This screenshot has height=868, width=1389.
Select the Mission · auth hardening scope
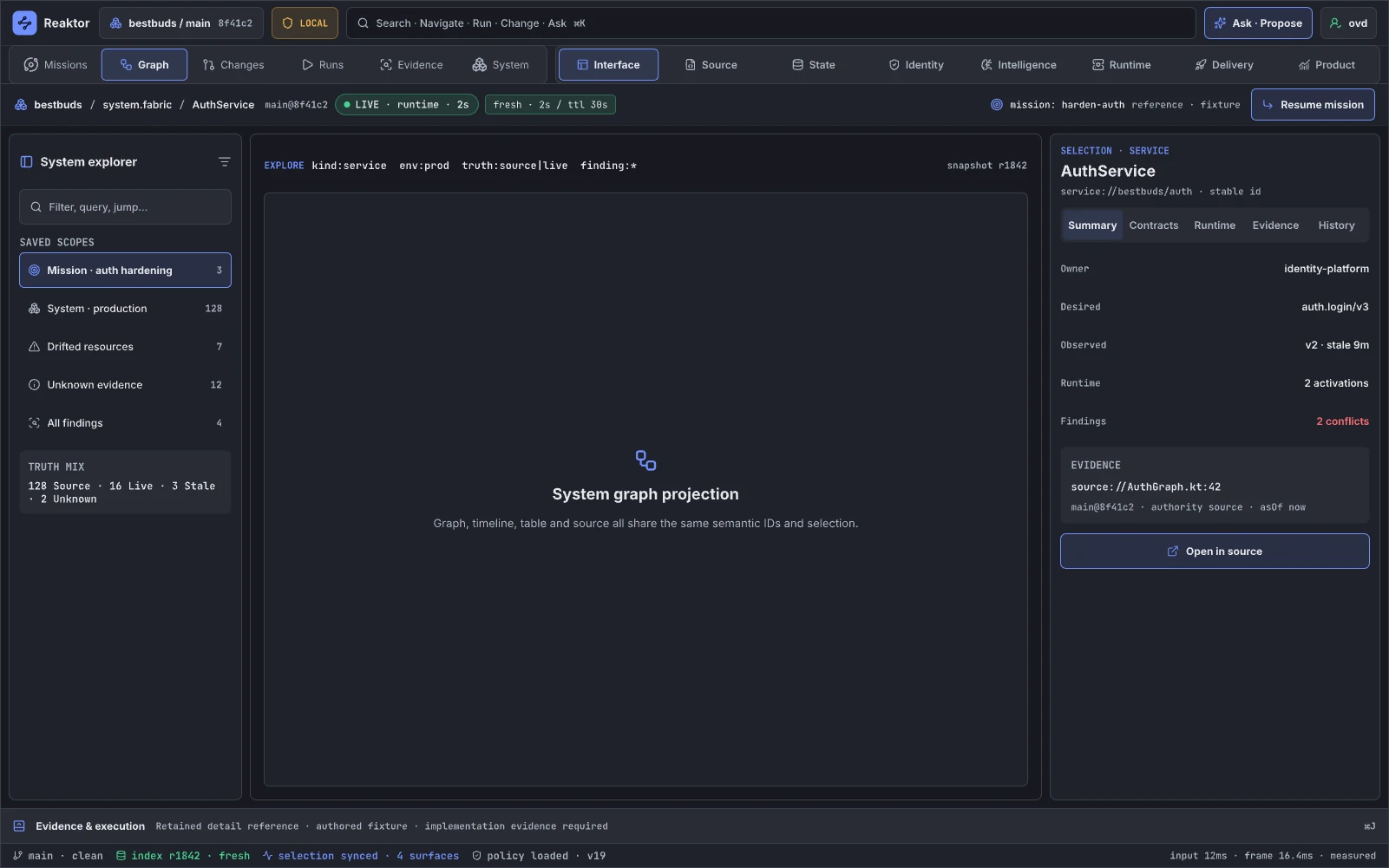(x=125, y=271)
